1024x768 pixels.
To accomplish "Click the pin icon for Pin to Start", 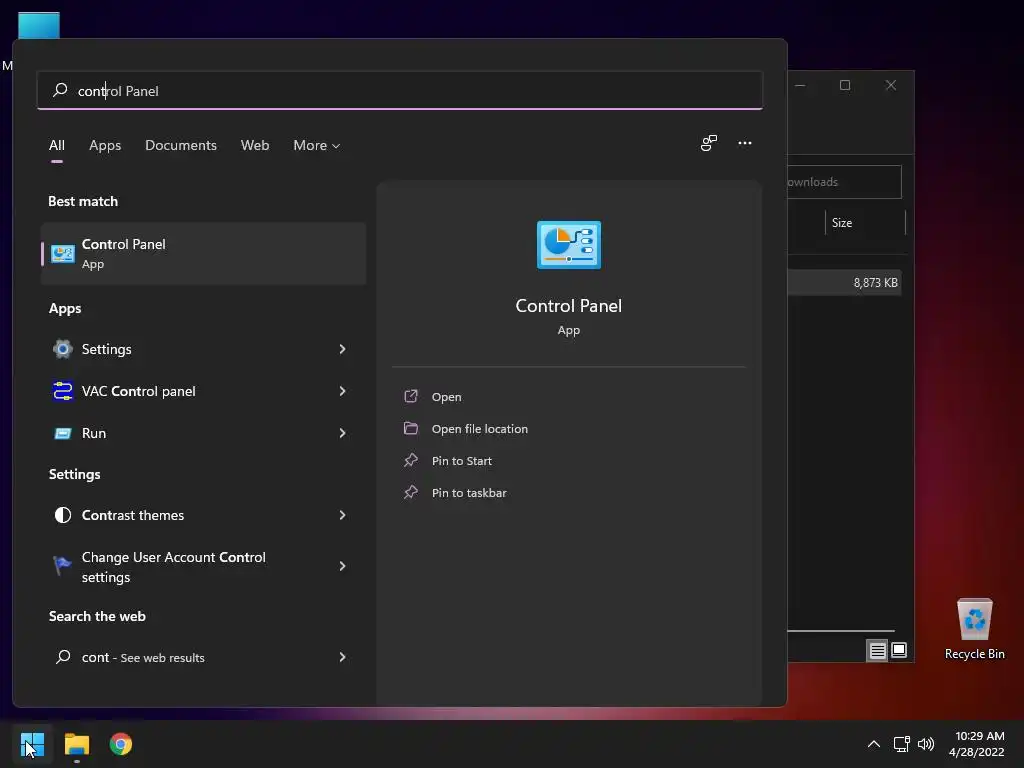I will 411,460.
